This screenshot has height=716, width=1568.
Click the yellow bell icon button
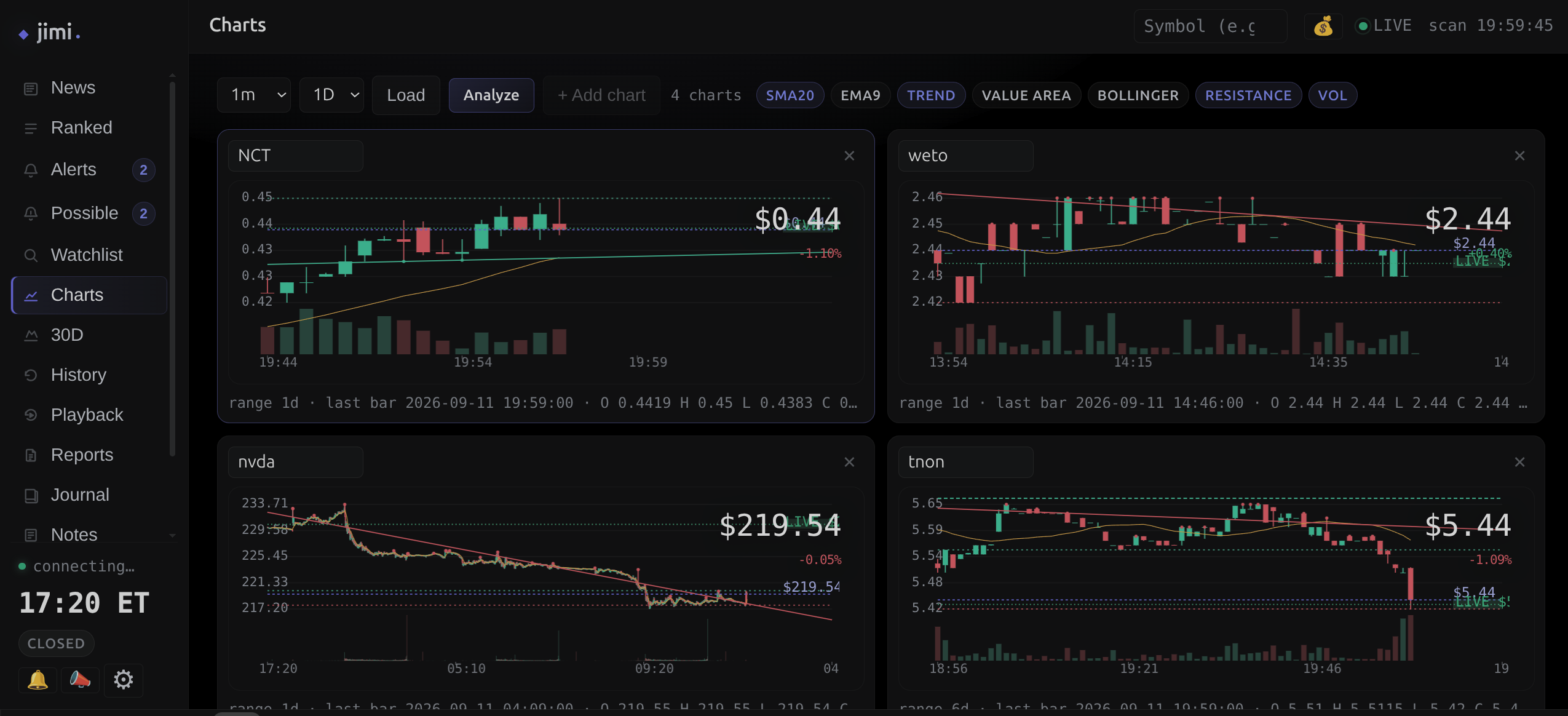pos(38,680)
